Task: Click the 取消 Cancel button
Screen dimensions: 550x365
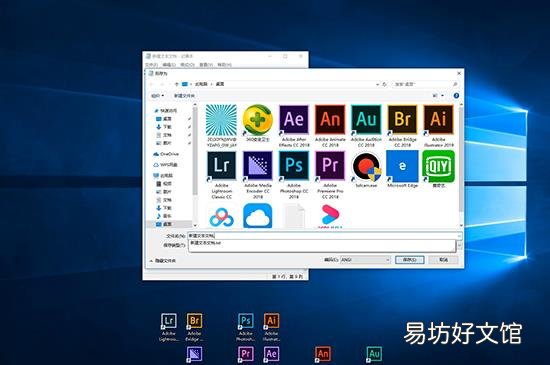Action: [443, 260]
